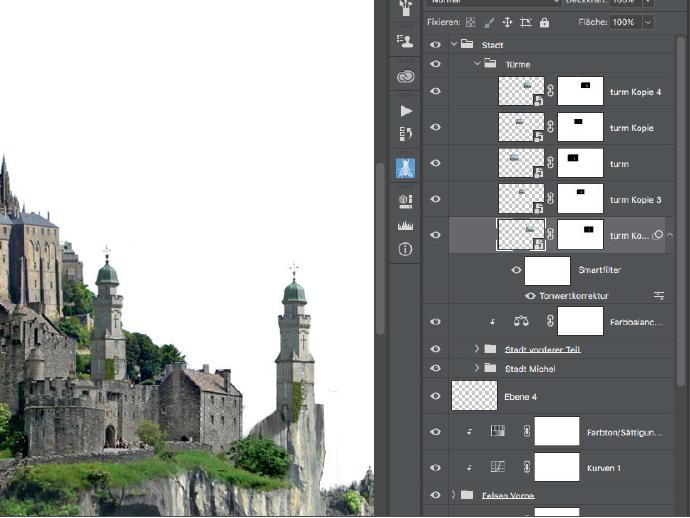Image resolution: width=690 pixels, height=518 pixels.
Task: Open Fläche fill percentage dropdown arrow
Action: 648,22
